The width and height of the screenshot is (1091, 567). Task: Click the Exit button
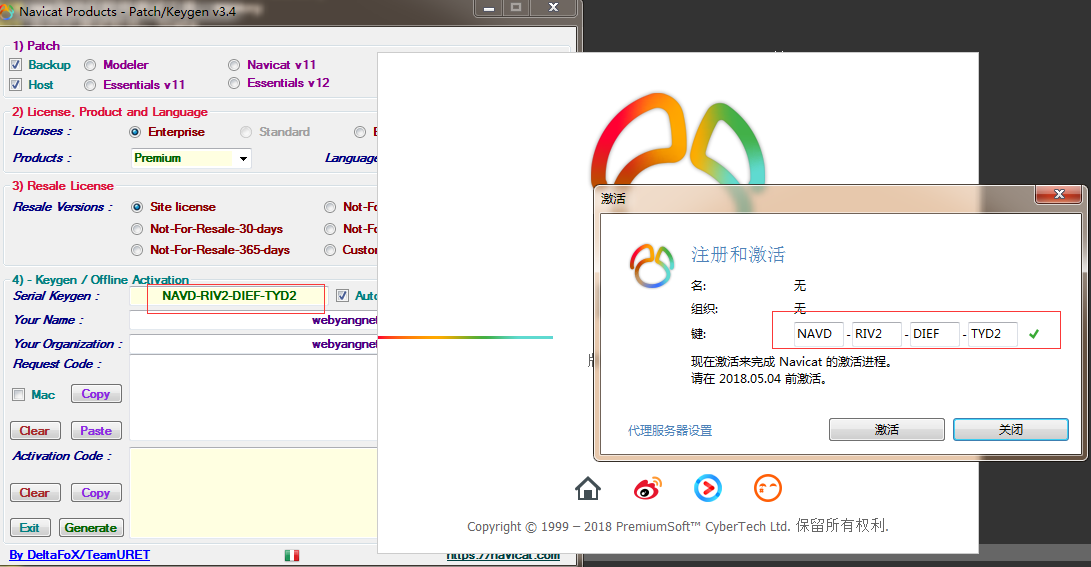tap(30, 527)
